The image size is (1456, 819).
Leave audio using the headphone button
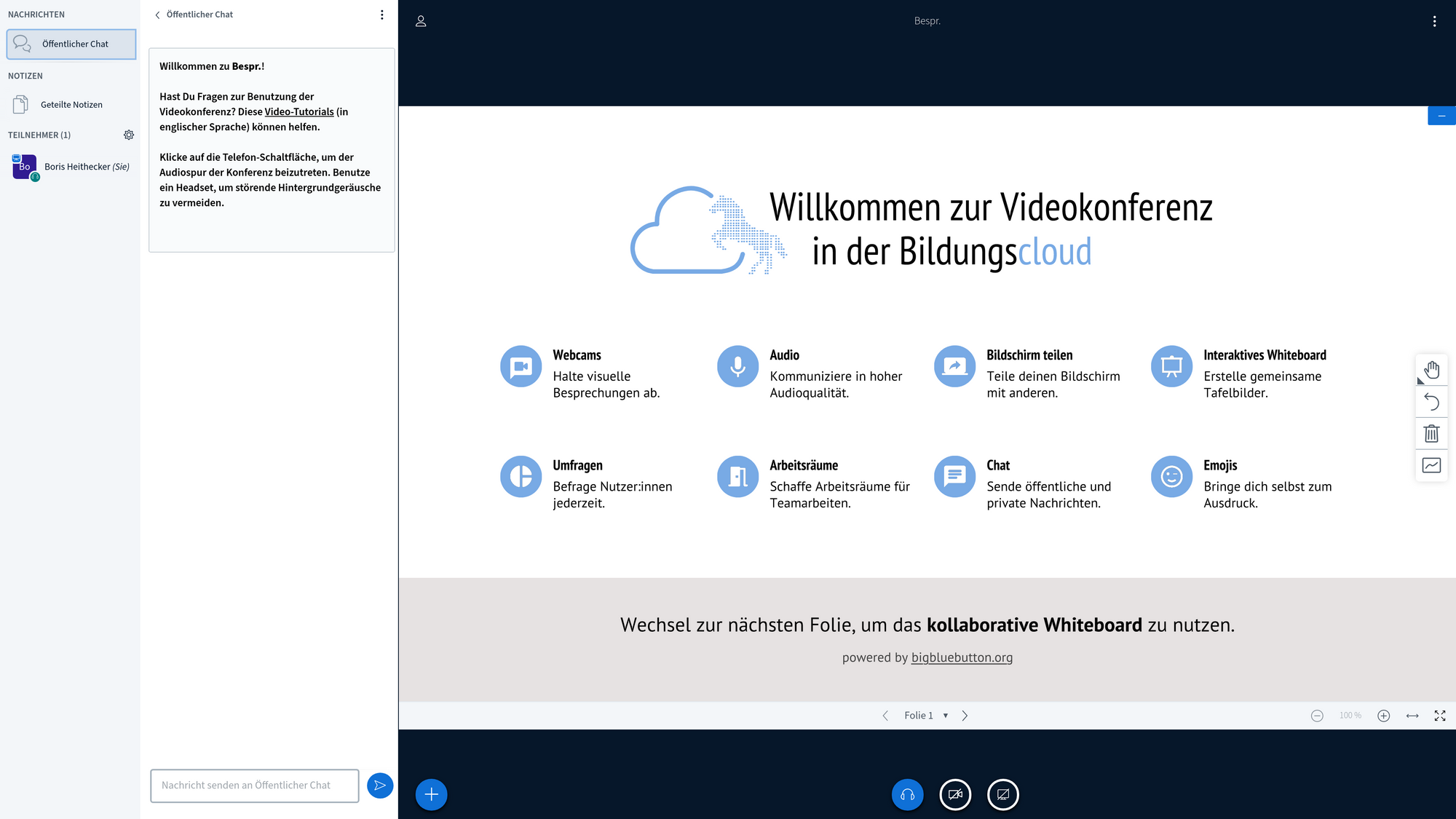(907, 794)
